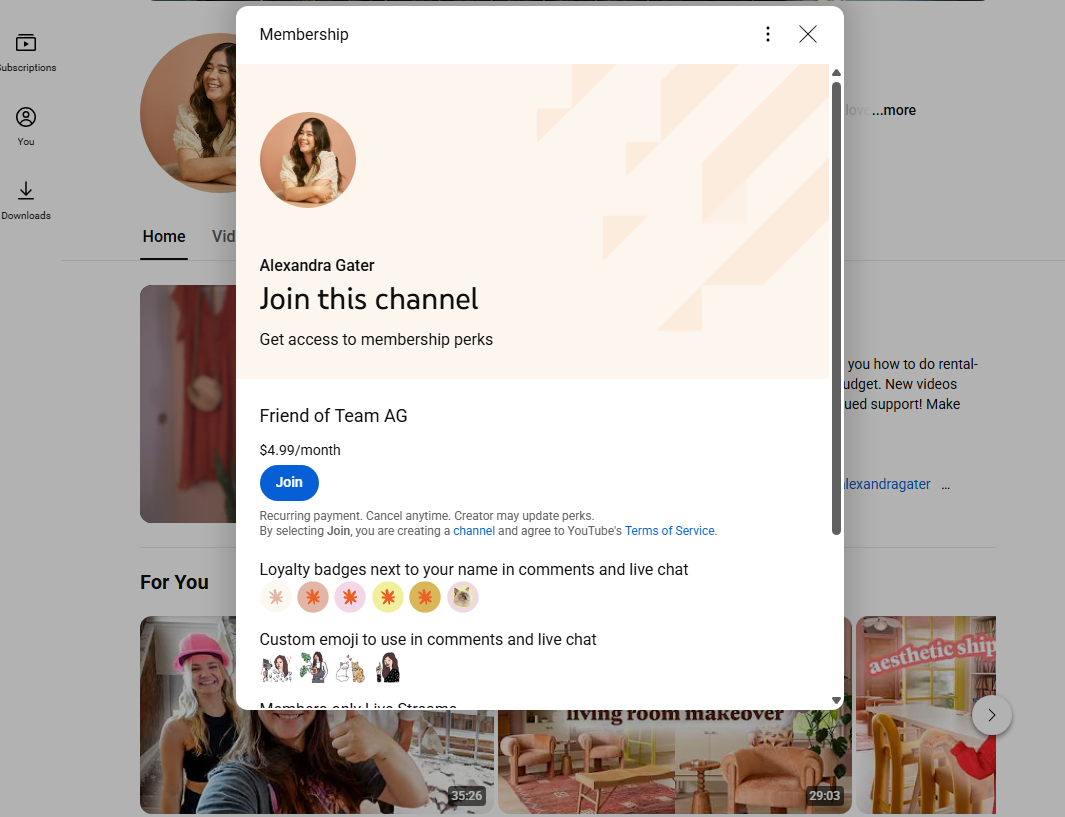
Task: Open Downloads in the left sidebar
Action: point(26,201)
